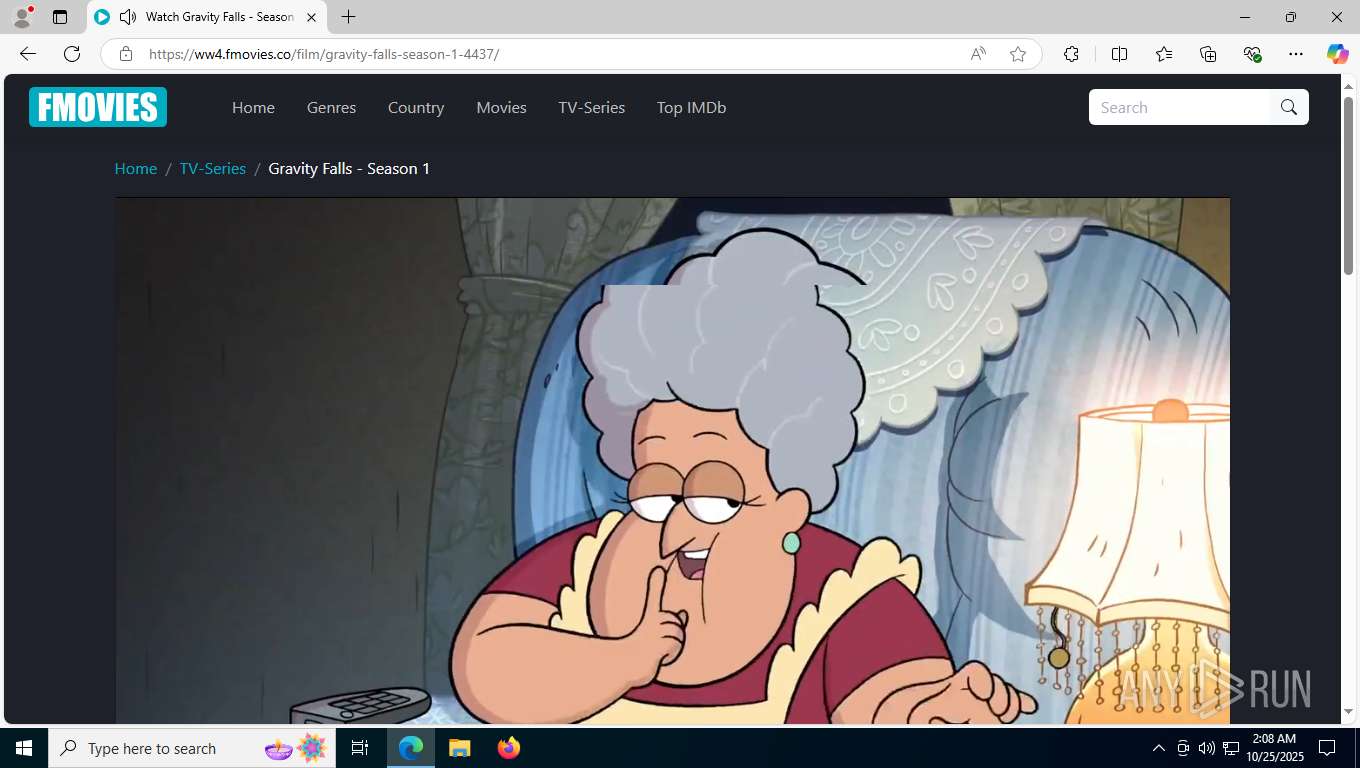1360x768 pixels.
Task: Go to Movies section
Action: 501,107
